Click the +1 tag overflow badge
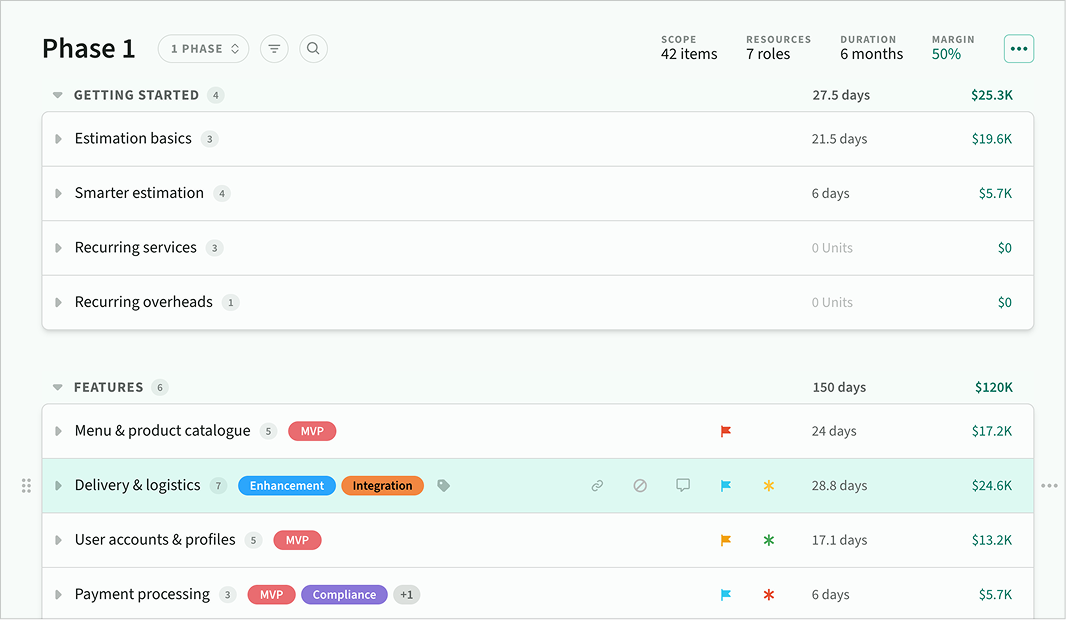1066x620 pixels. (406, 595)
